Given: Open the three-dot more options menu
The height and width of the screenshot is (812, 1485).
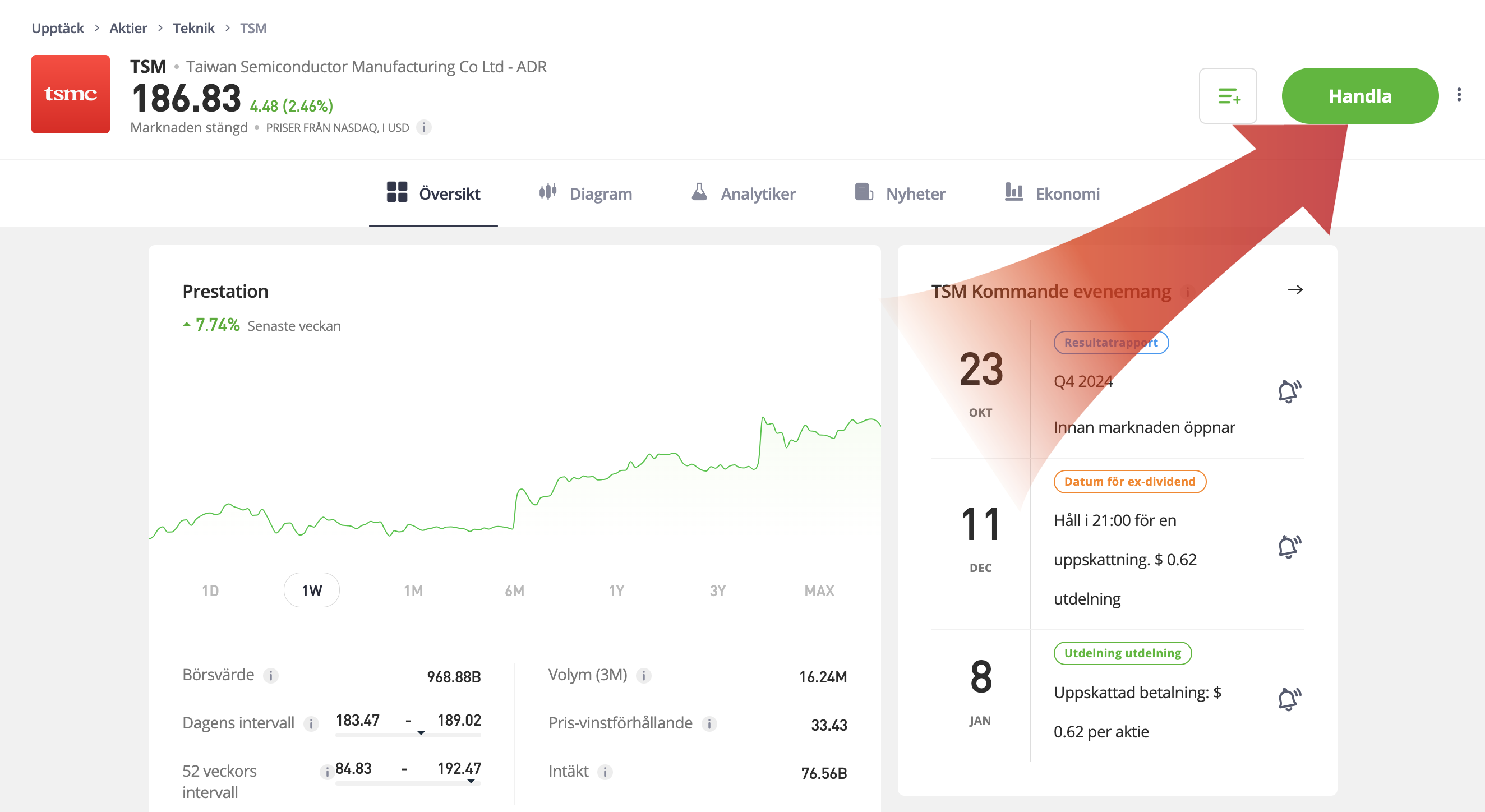Looking at the screenshot, I should coord(1459,95).
